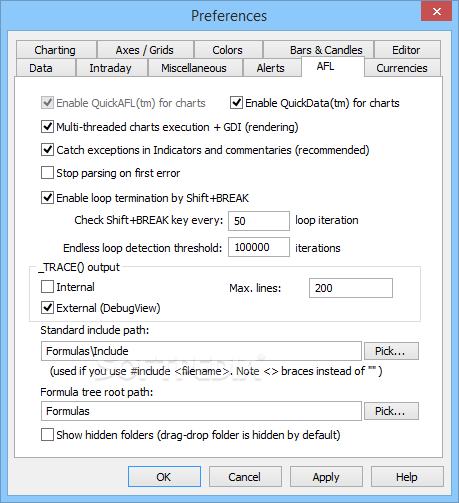The image size is (459, 503).
Task: Select the Colors tab
Action: (228, 50)
